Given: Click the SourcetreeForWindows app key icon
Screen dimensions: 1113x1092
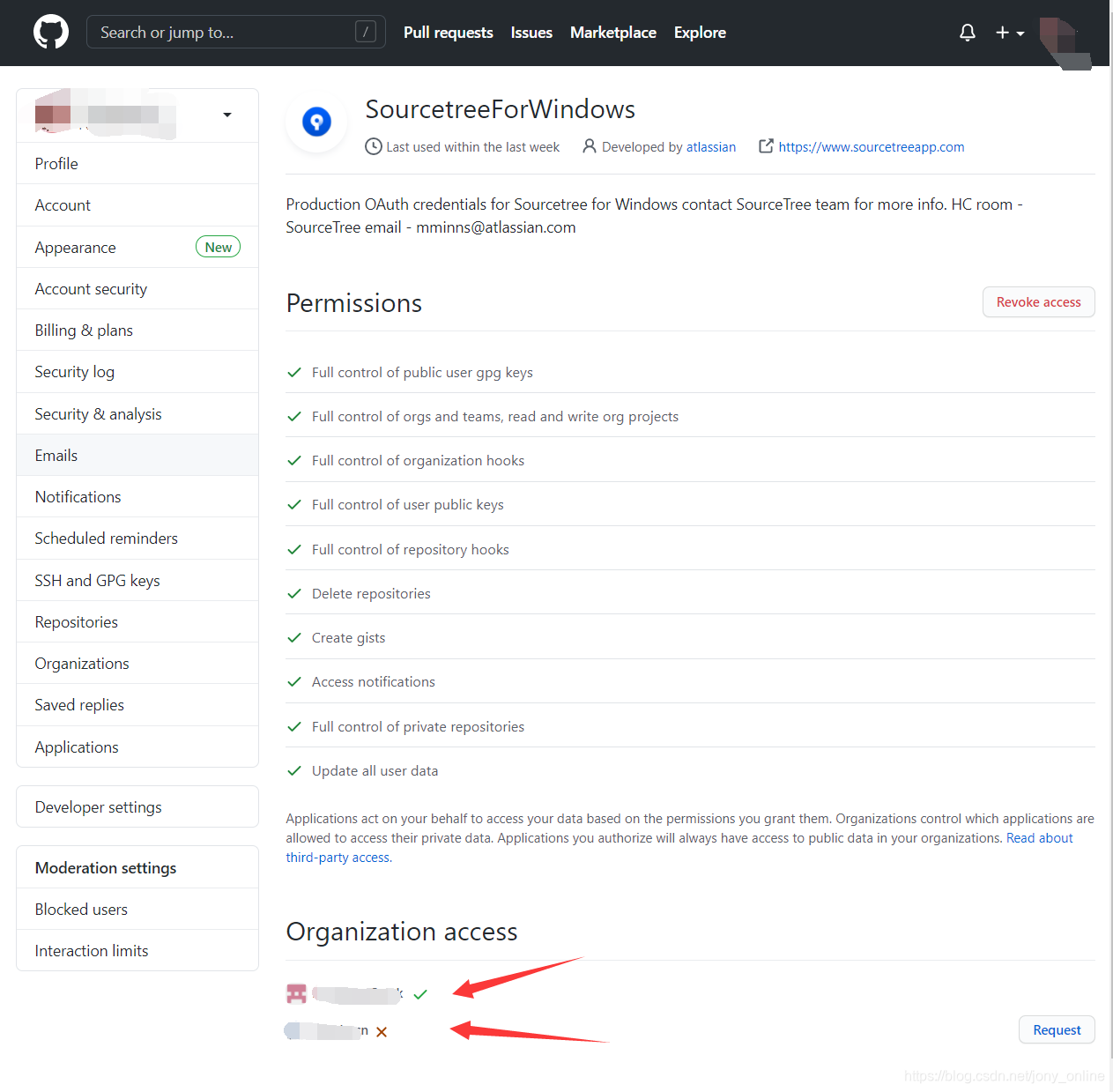Looking at the screenshot, I should tap(316, 122).
